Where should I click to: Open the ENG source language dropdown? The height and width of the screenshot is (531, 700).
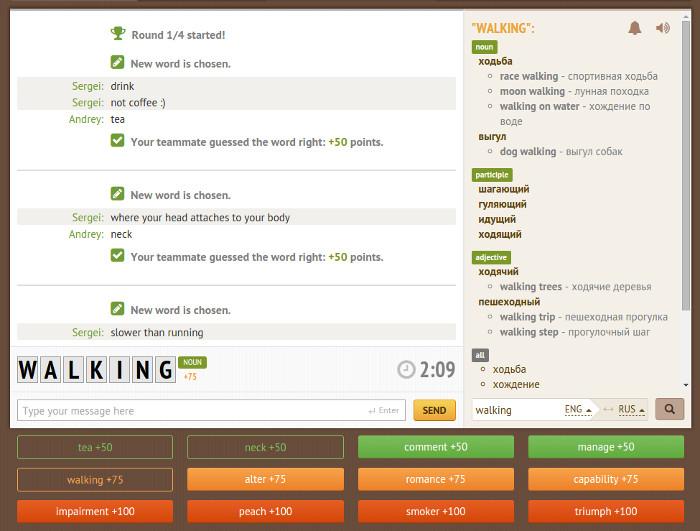coord(578,410)
